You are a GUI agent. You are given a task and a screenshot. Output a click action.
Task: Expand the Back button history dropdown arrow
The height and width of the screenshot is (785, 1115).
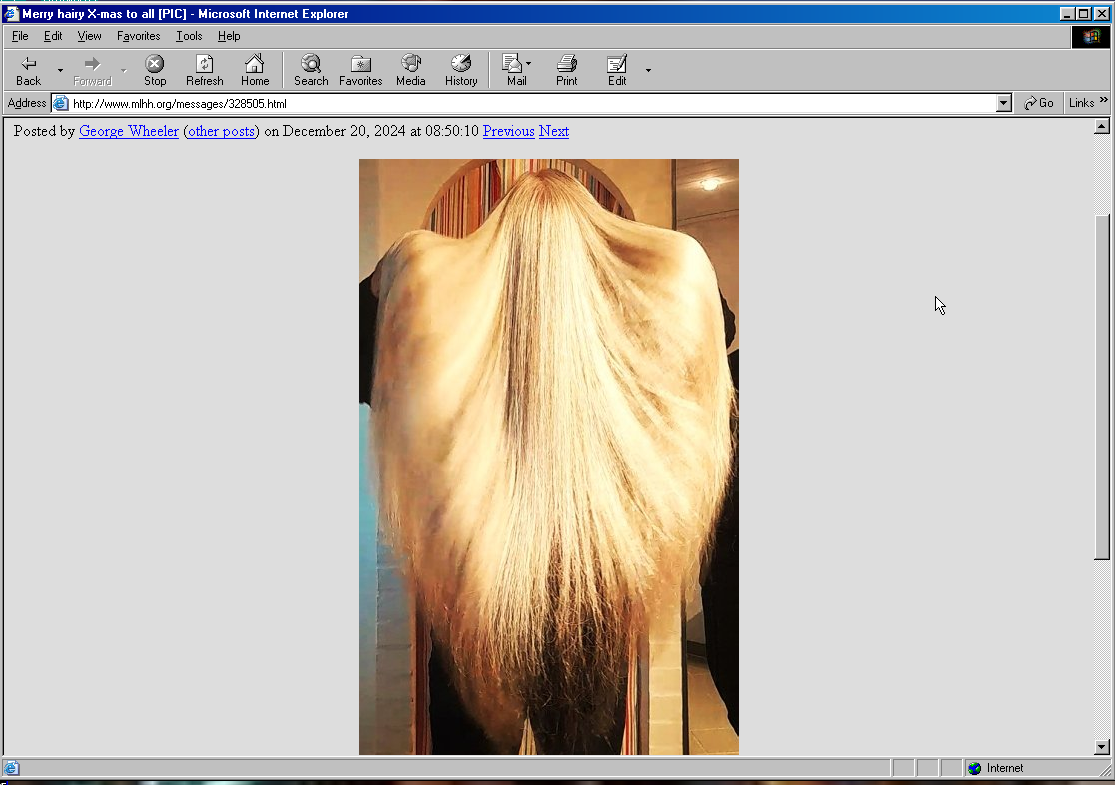[60, 70]
